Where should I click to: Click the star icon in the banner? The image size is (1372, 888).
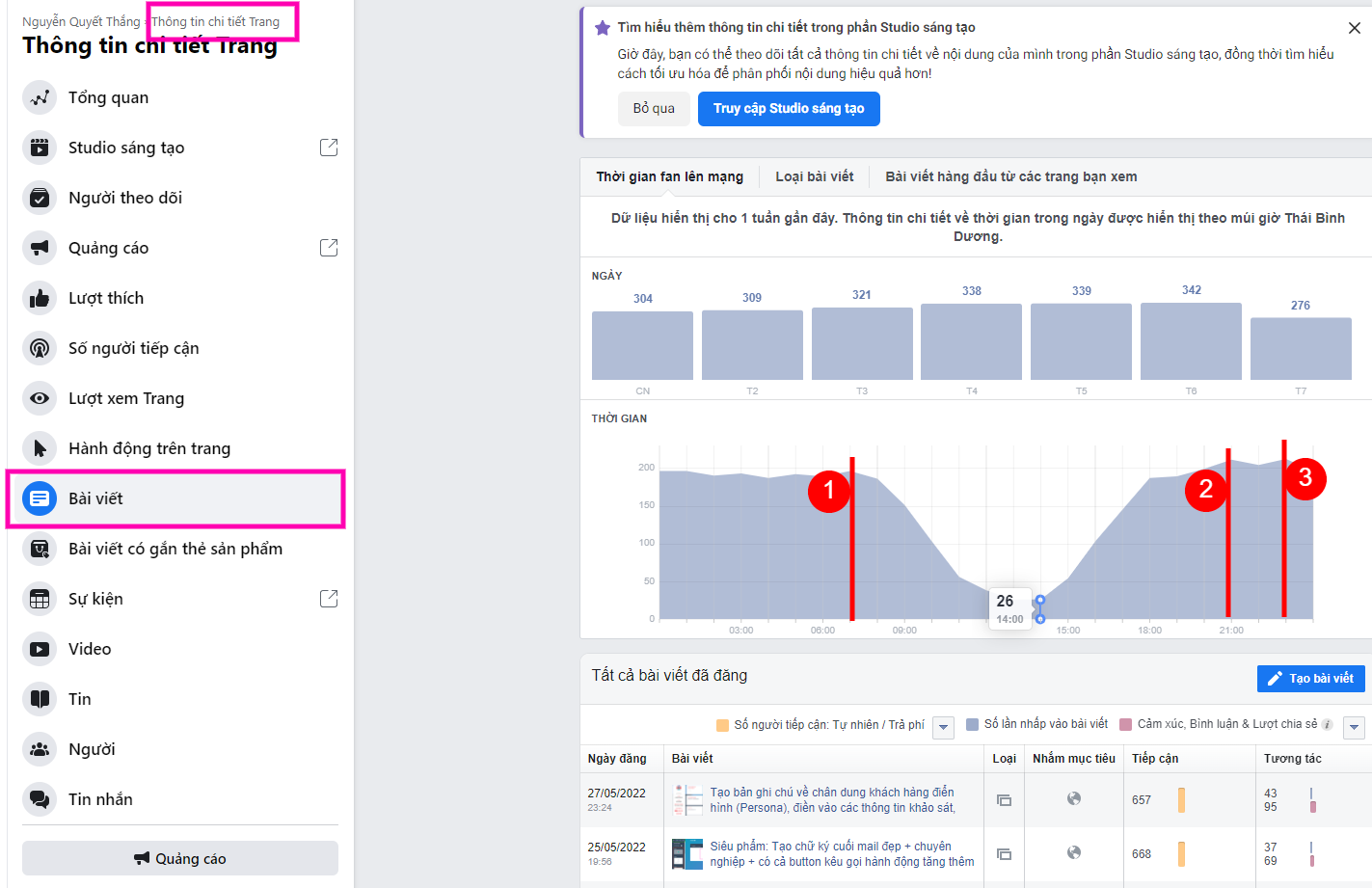(603, 28)
